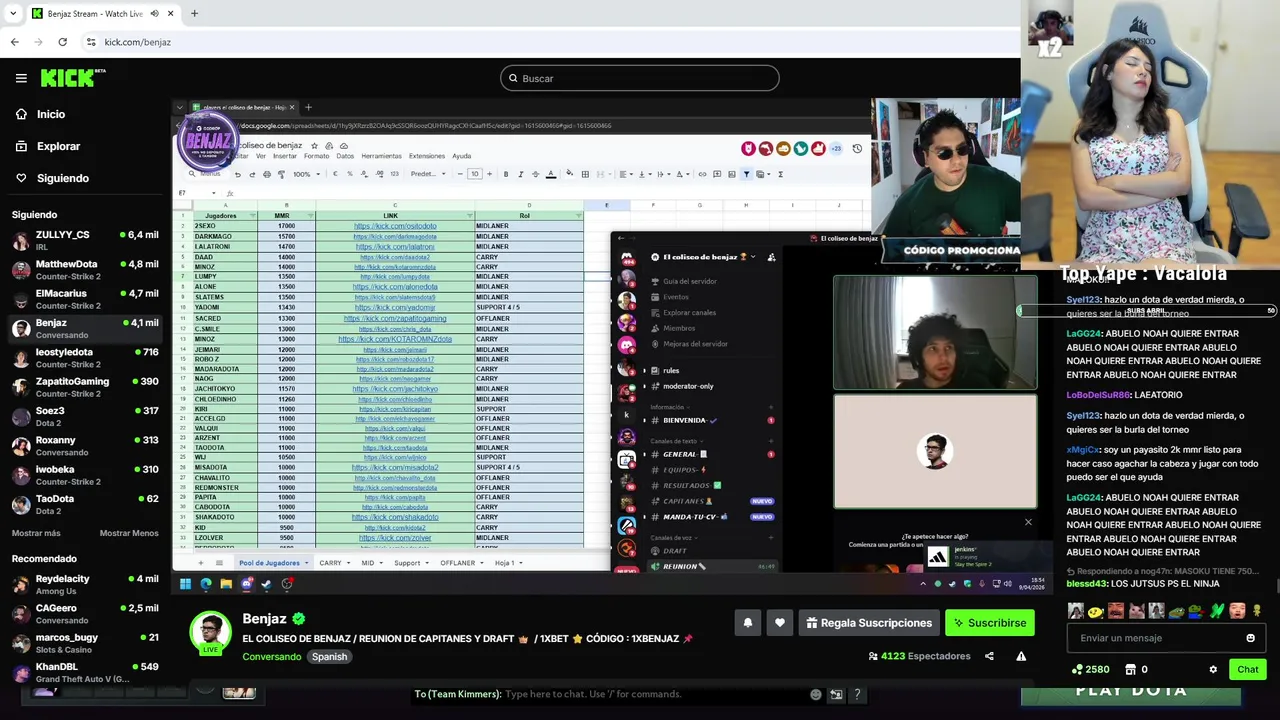Open the Rol column filter dropdown

(x=578, y=215)
